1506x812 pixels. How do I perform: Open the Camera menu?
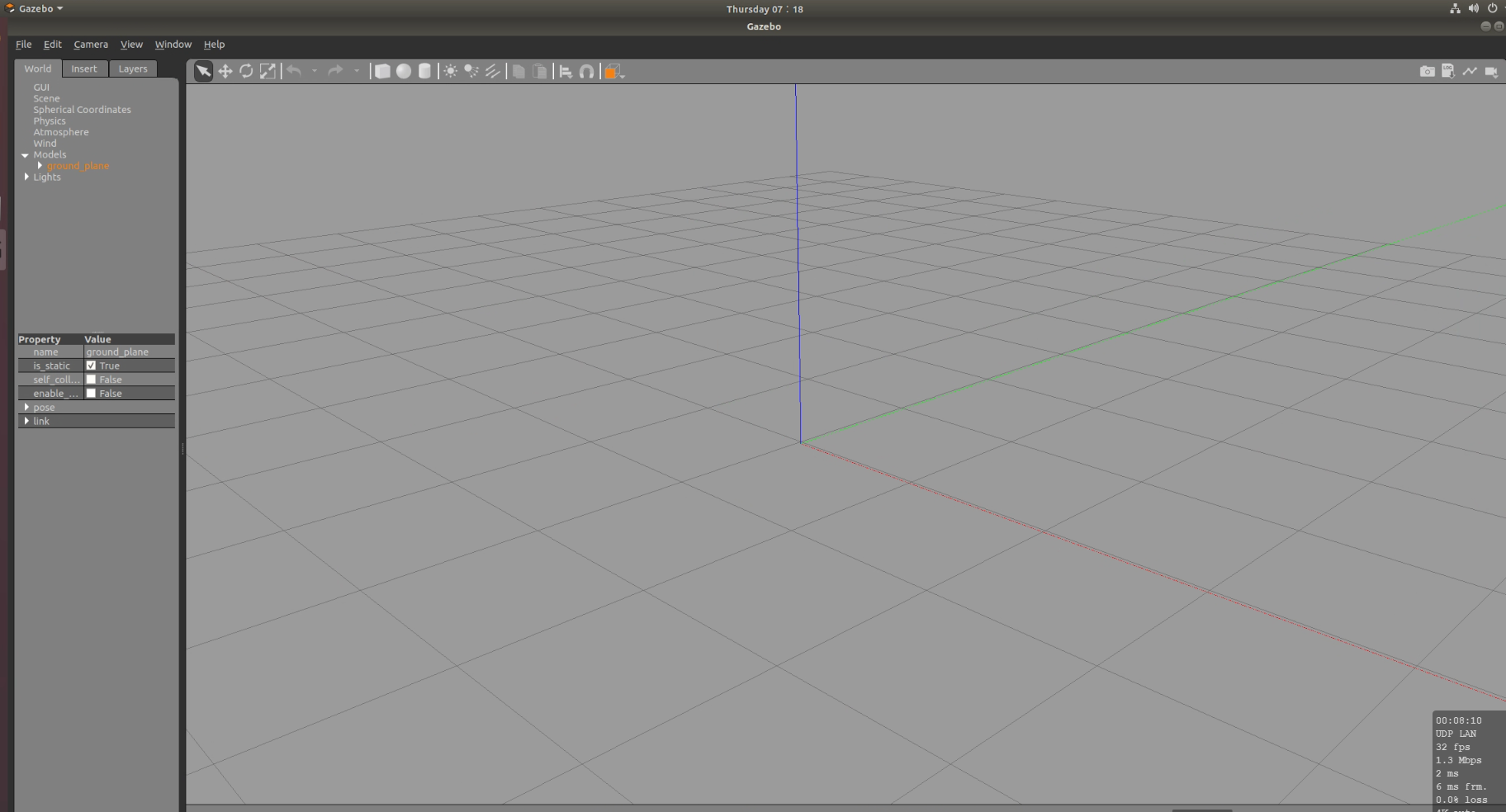click(91, 45)
